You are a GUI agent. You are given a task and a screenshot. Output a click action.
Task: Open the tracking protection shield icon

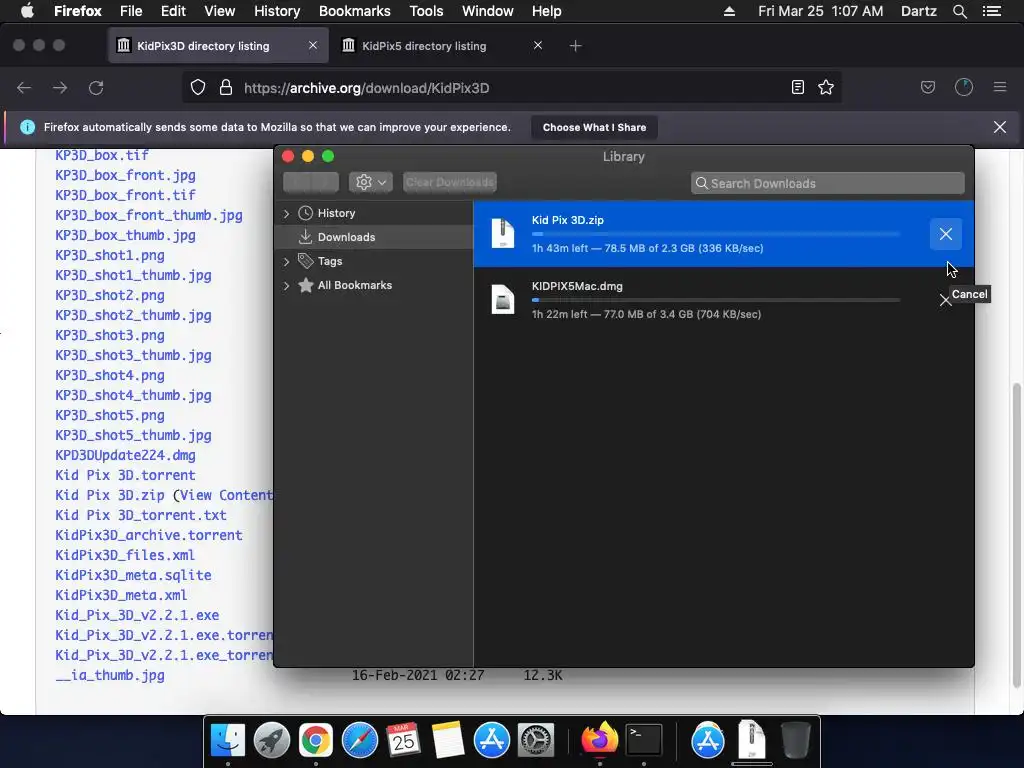[x=198, y=88]
